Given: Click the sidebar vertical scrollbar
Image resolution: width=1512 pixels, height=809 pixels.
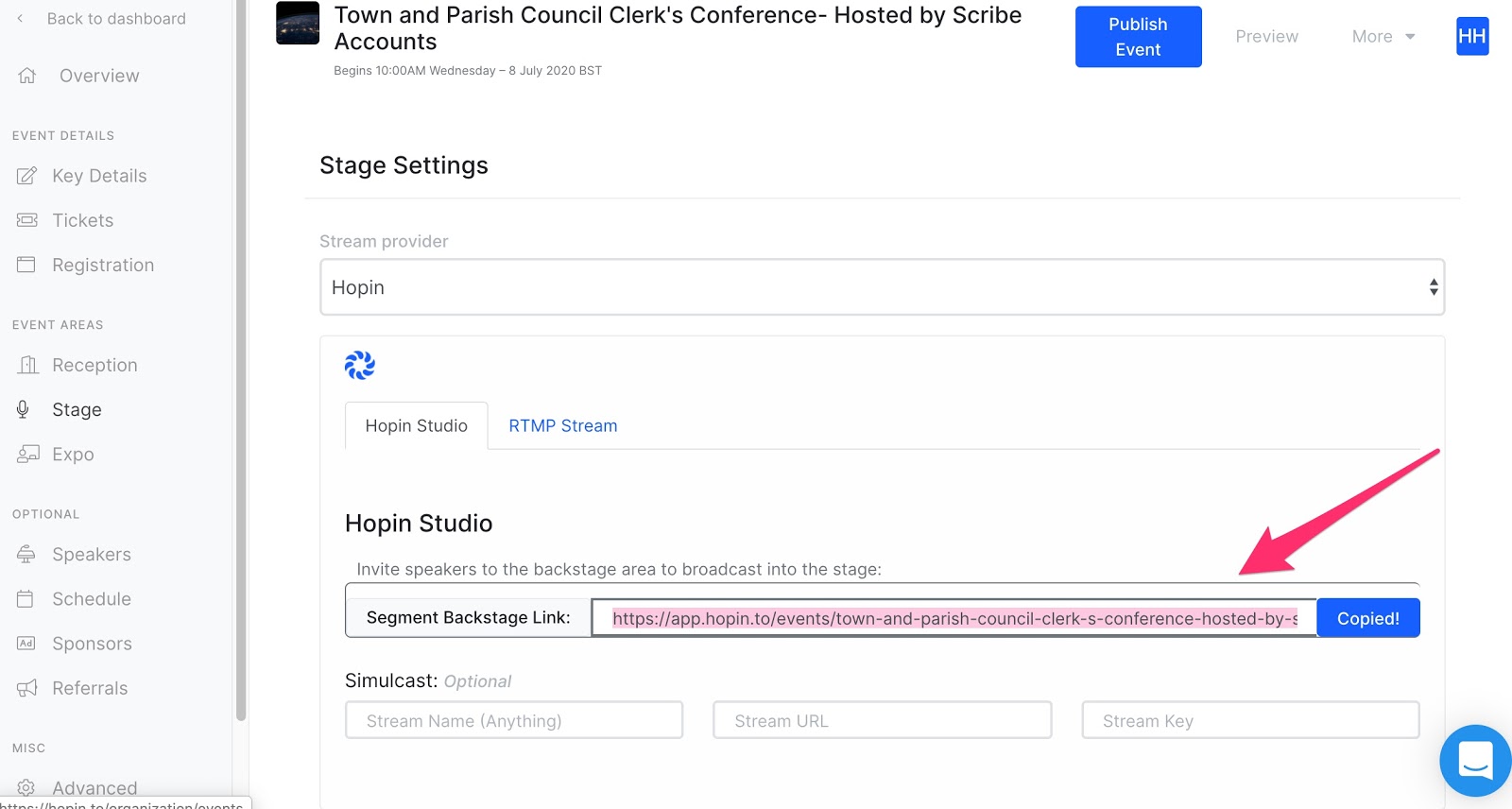Looking at the screenshot, I should (x=241, y=360).
